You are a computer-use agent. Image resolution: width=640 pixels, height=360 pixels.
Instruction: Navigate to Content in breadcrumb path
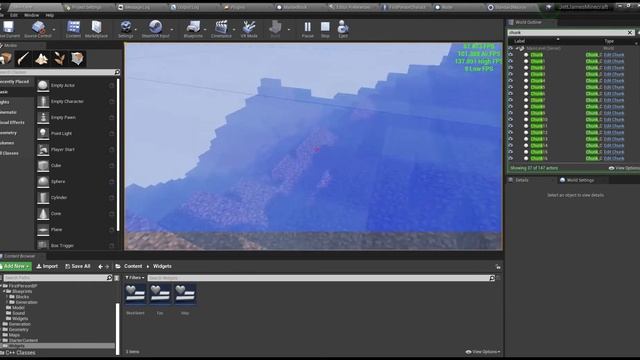[x=133, y=266]
